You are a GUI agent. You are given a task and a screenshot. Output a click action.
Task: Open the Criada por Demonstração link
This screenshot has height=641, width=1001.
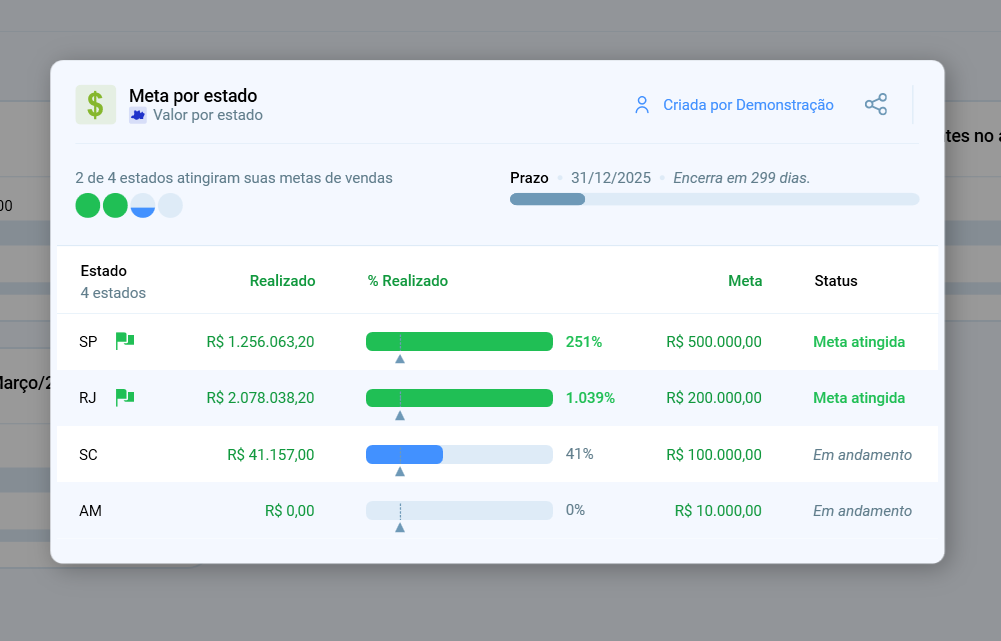click(x=748, y=105)
